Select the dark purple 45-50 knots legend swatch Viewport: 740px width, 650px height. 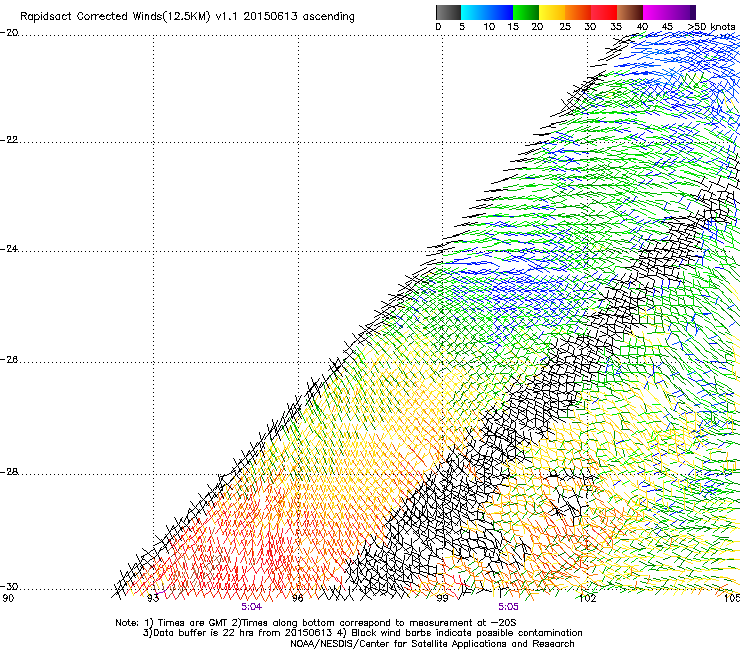(x=682, y=12)
